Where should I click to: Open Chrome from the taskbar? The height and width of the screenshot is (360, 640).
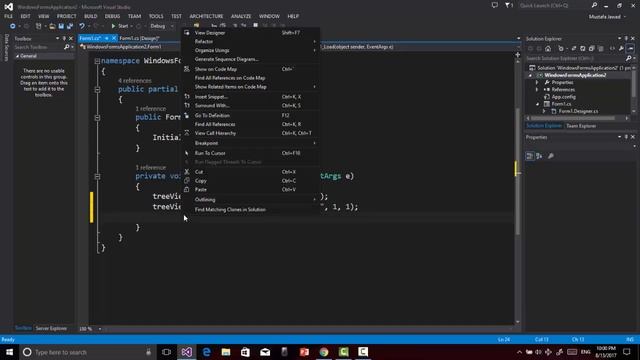click(x=324, y=352)
